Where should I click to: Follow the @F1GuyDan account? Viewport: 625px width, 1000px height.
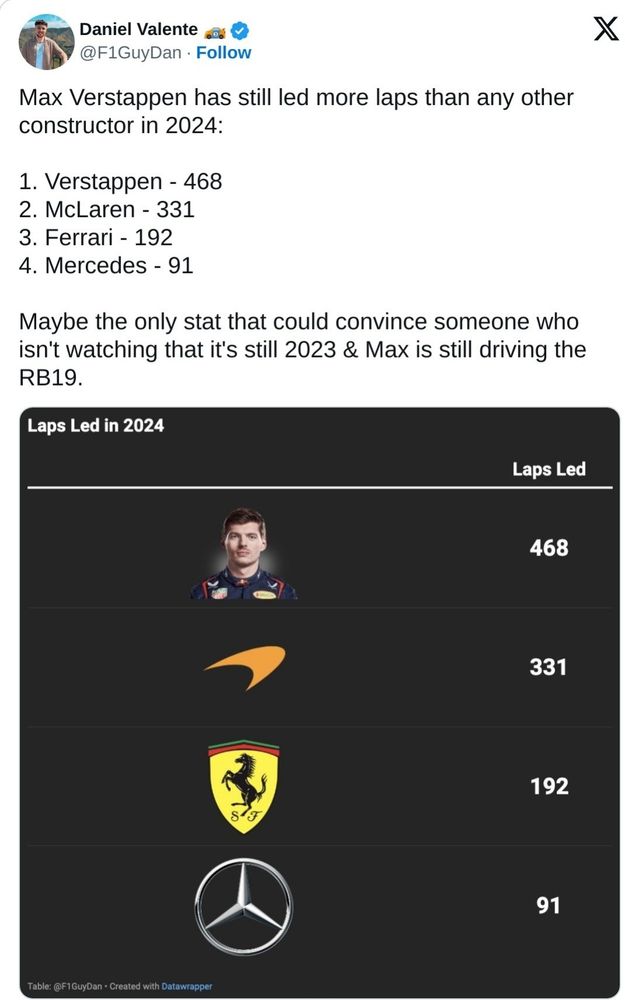[223, 52]
